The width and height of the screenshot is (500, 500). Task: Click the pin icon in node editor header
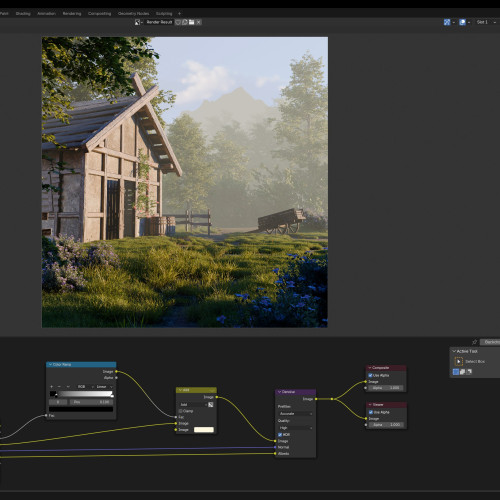coord(475,342)
